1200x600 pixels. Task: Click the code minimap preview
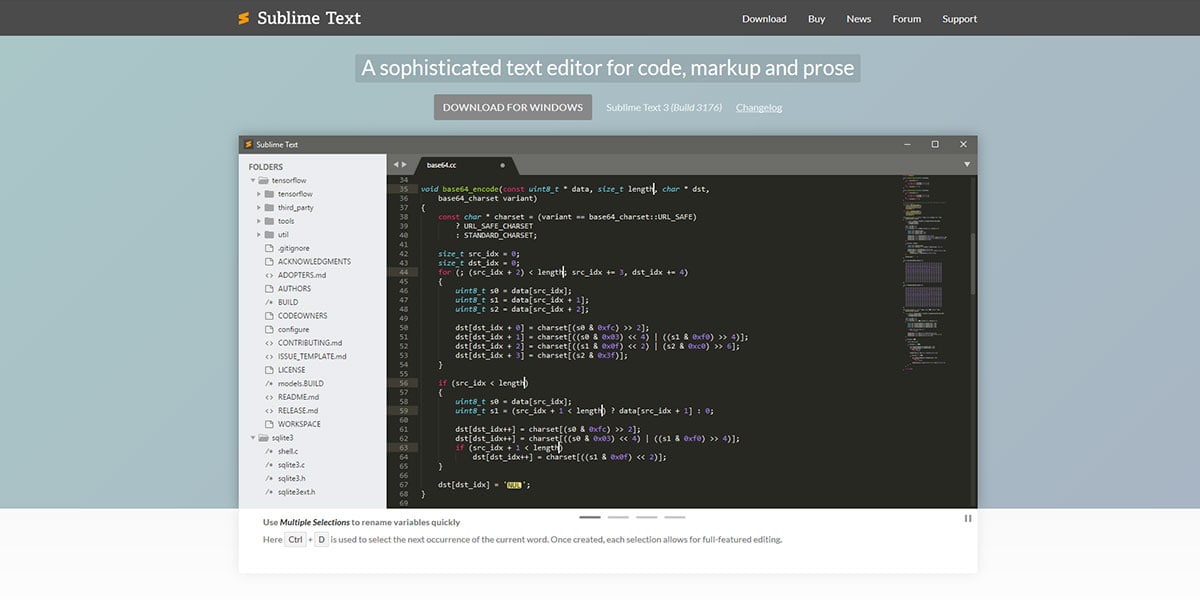coord(922,270)
